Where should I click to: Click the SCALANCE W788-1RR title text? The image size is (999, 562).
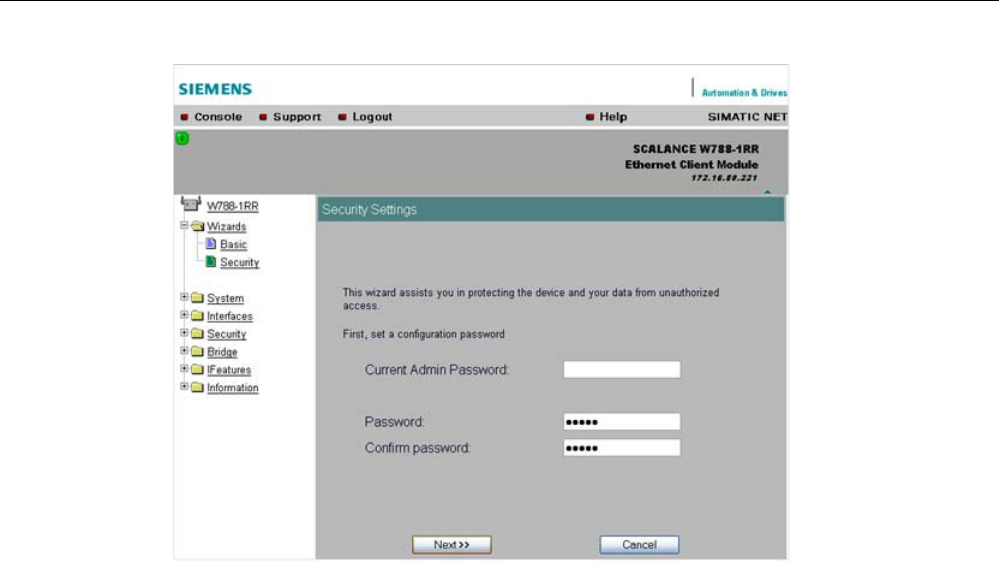[x=696, y=149]
